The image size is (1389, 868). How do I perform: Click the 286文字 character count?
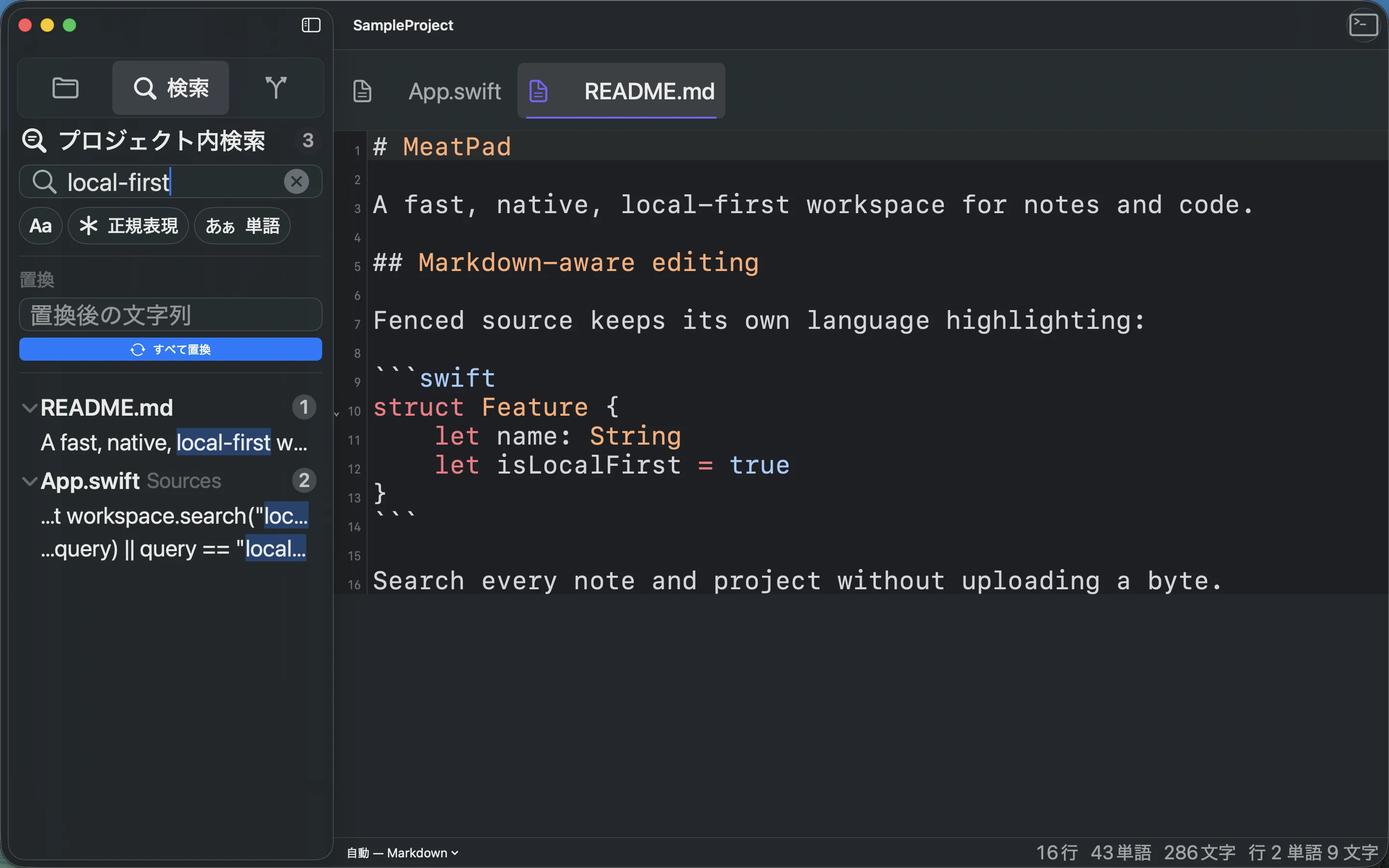pos(1199,853)
